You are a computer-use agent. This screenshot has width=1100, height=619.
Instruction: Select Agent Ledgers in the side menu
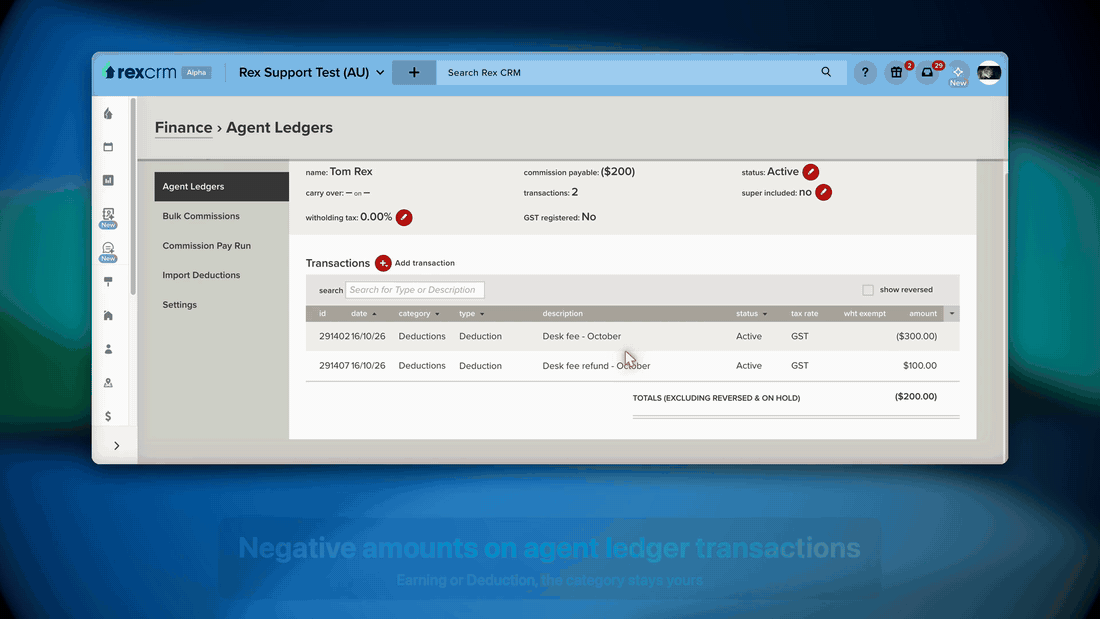(x=222, y=187)
